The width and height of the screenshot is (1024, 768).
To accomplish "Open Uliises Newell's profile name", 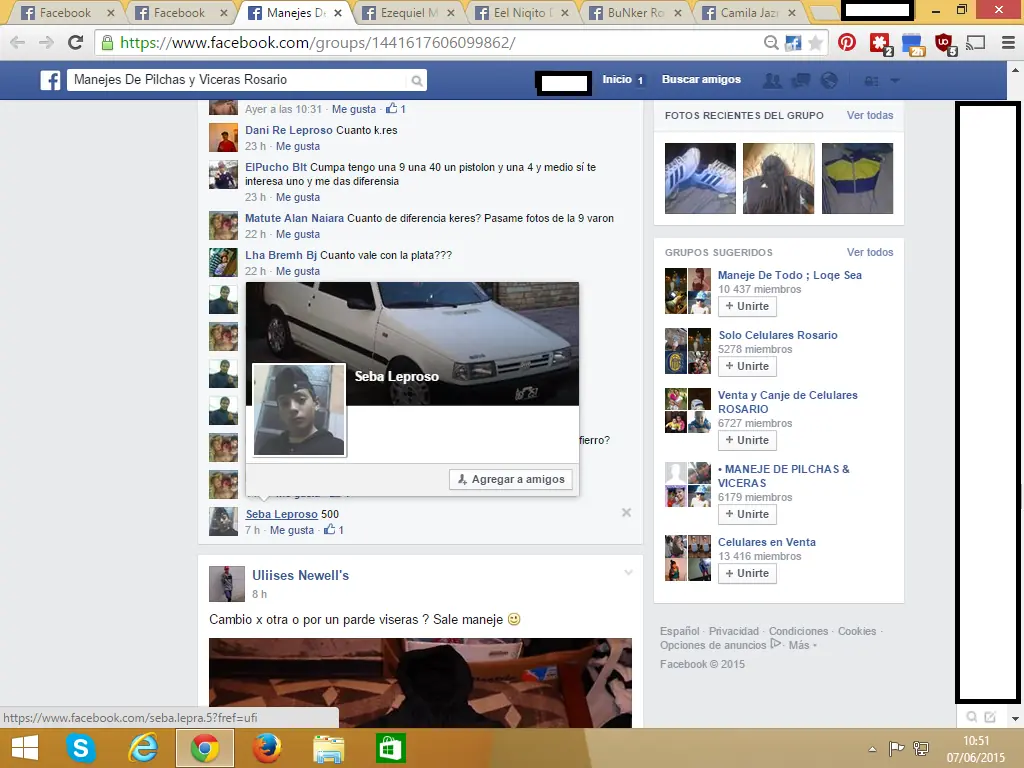I will [x=300, y=575].
